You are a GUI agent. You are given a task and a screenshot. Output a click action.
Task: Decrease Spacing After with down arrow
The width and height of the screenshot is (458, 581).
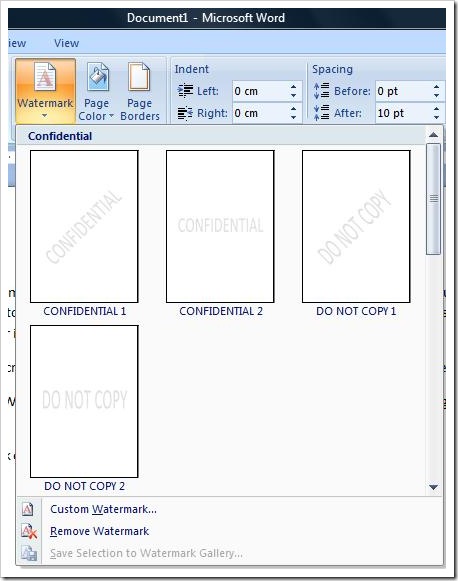(437, 117)
